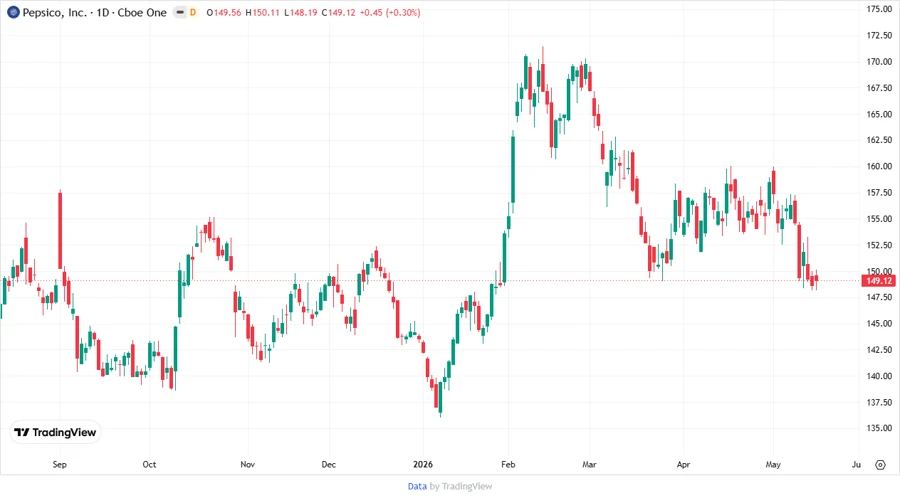Click the Apr label on time axis
Viewport: 900px width, 498px height.
683,464
